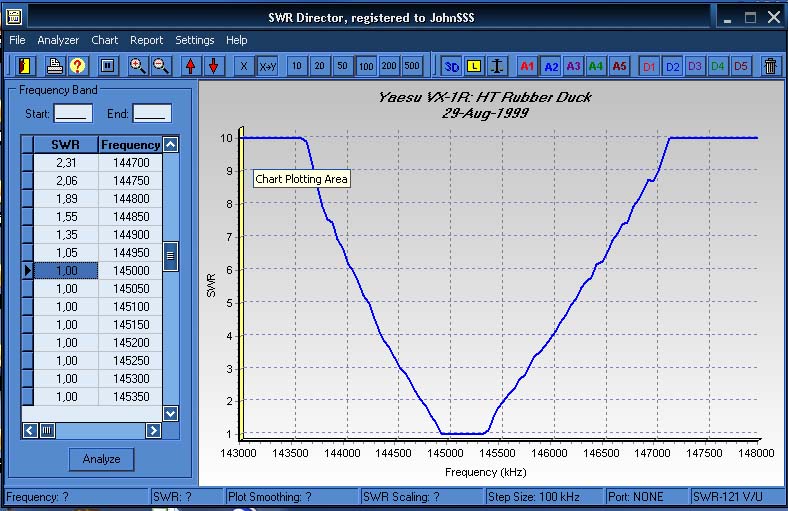Viewport: 788px width, 511px height.
Task: Select data slot D1
Action: tap(649, 66)
